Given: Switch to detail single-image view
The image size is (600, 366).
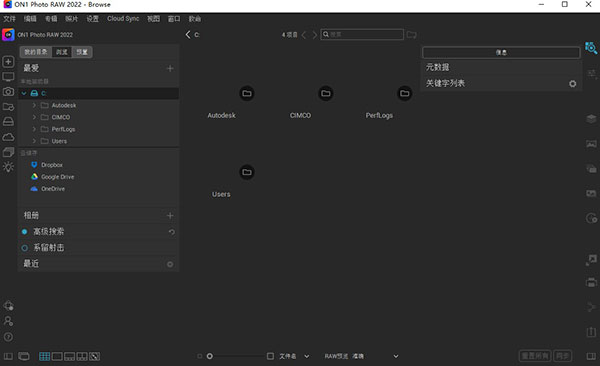Looking at the screenshot, I should click(x=57, y=356).
